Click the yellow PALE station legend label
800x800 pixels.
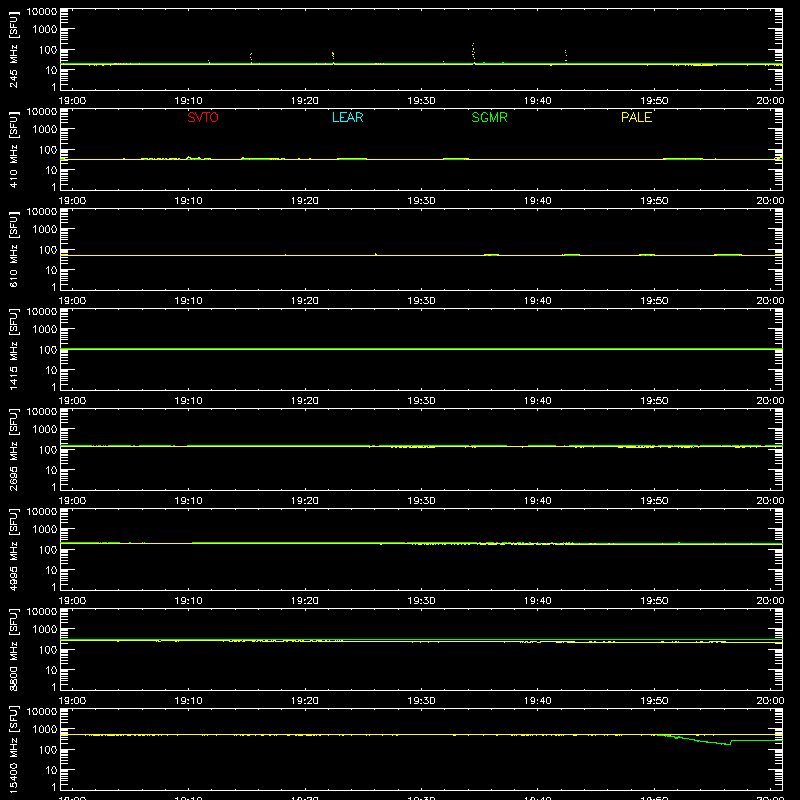tap(636, 117)
